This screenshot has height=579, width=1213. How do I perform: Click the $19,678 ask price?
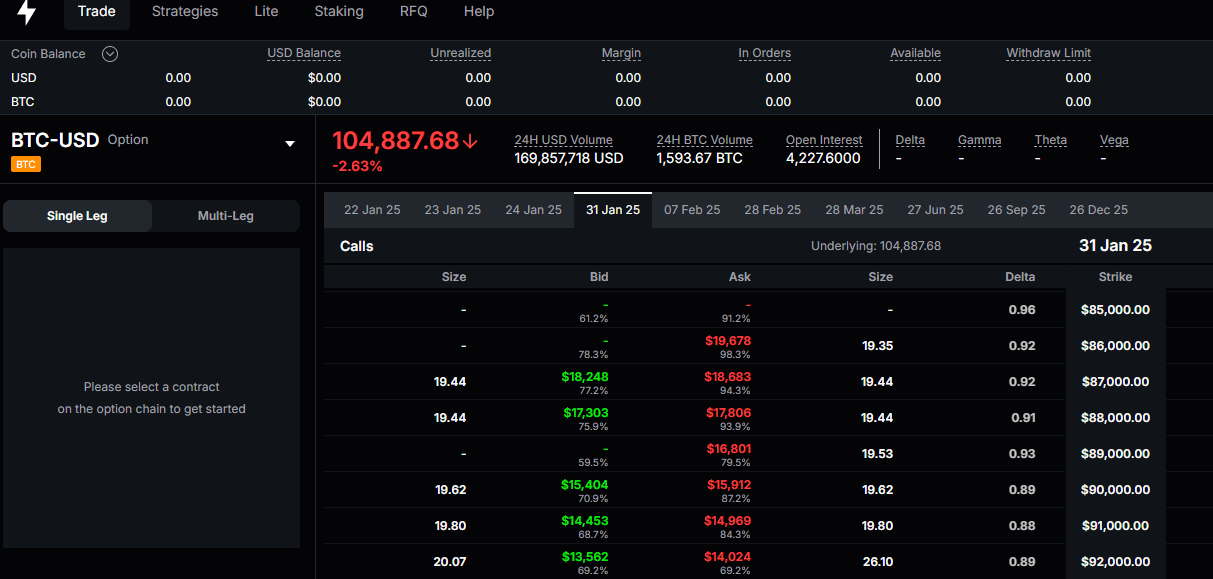pos(728,341)
